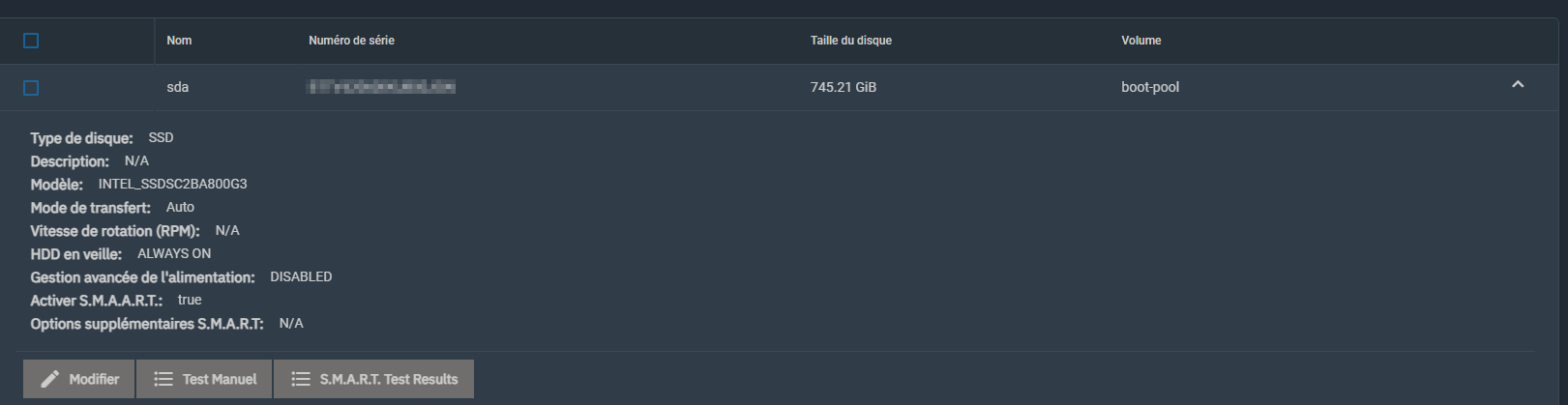Image resolution: width=1568 pixels, height=405 pixels.
Task: Click the ALWAYS ON standby value
Action: (174, 253)
